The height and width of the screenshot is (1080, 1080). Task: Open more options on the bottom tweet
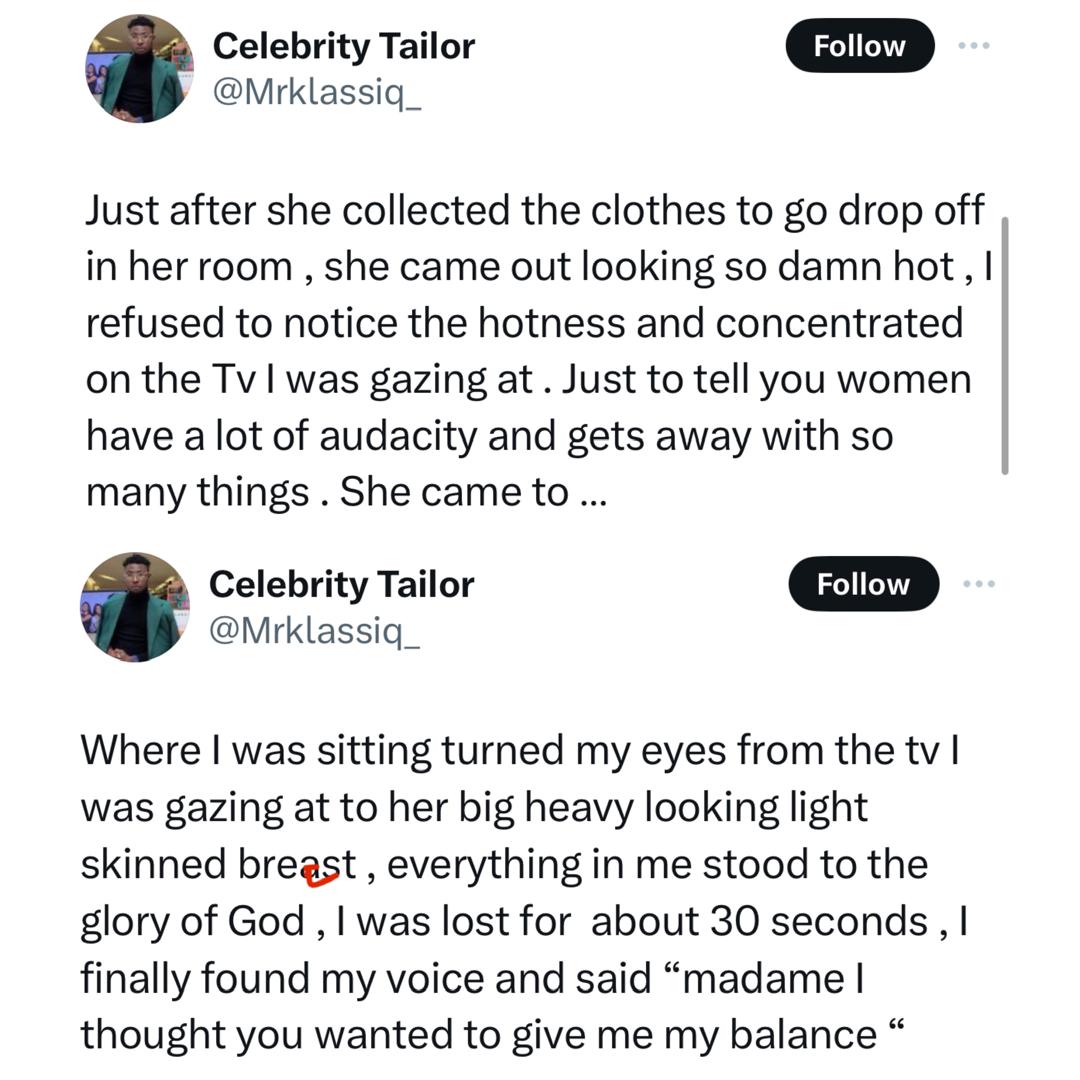(x=979, y=584)
